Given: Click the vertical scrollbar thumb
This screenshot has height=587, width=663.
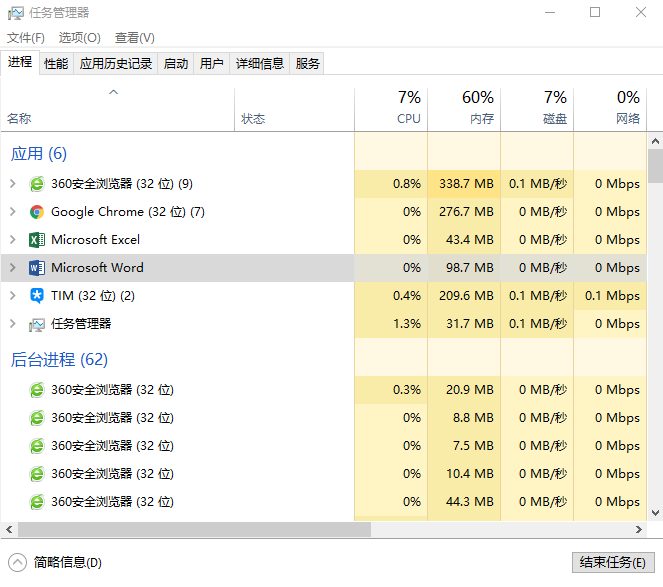Looking at the screenshot, I should (655, 166).
